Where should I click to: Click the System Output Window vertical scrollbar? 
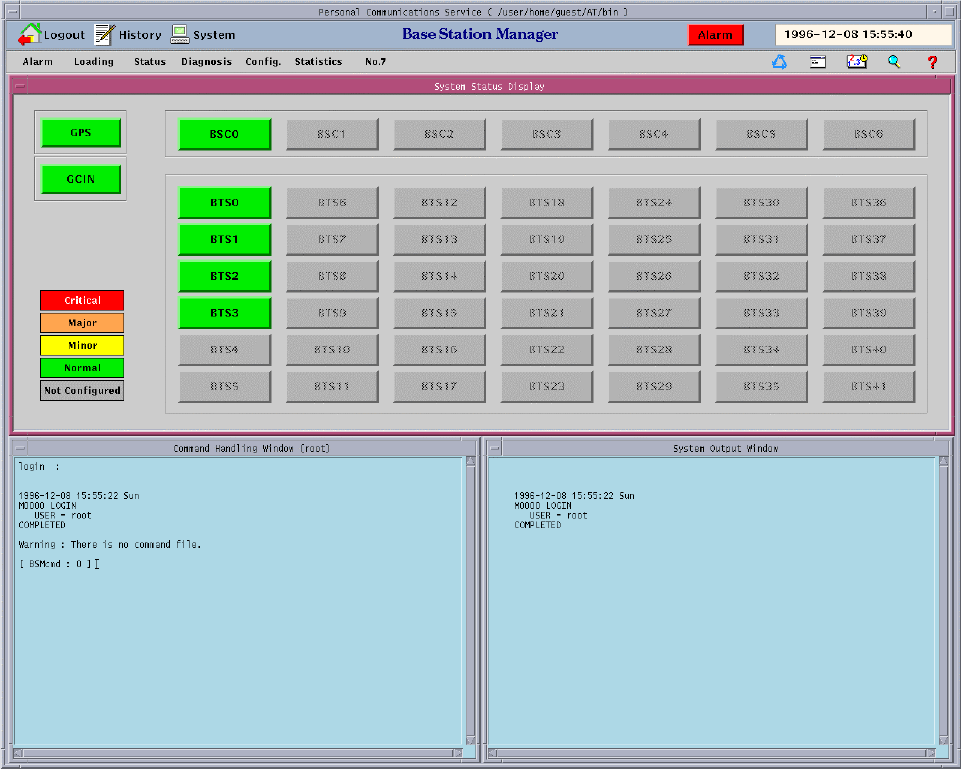point(943,601)
